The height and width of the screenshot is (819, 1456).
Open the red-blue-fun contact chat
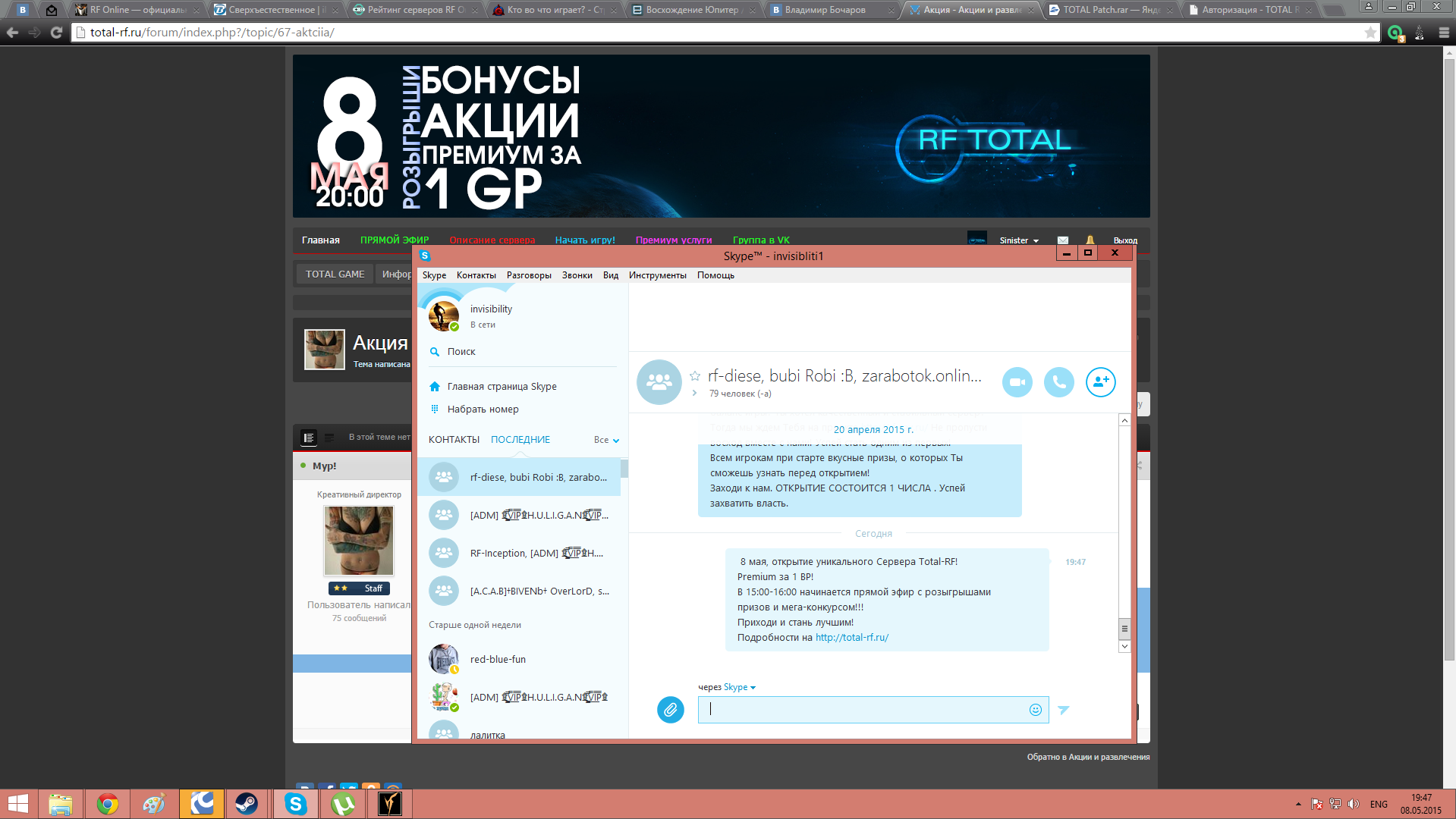pos(519,659)
